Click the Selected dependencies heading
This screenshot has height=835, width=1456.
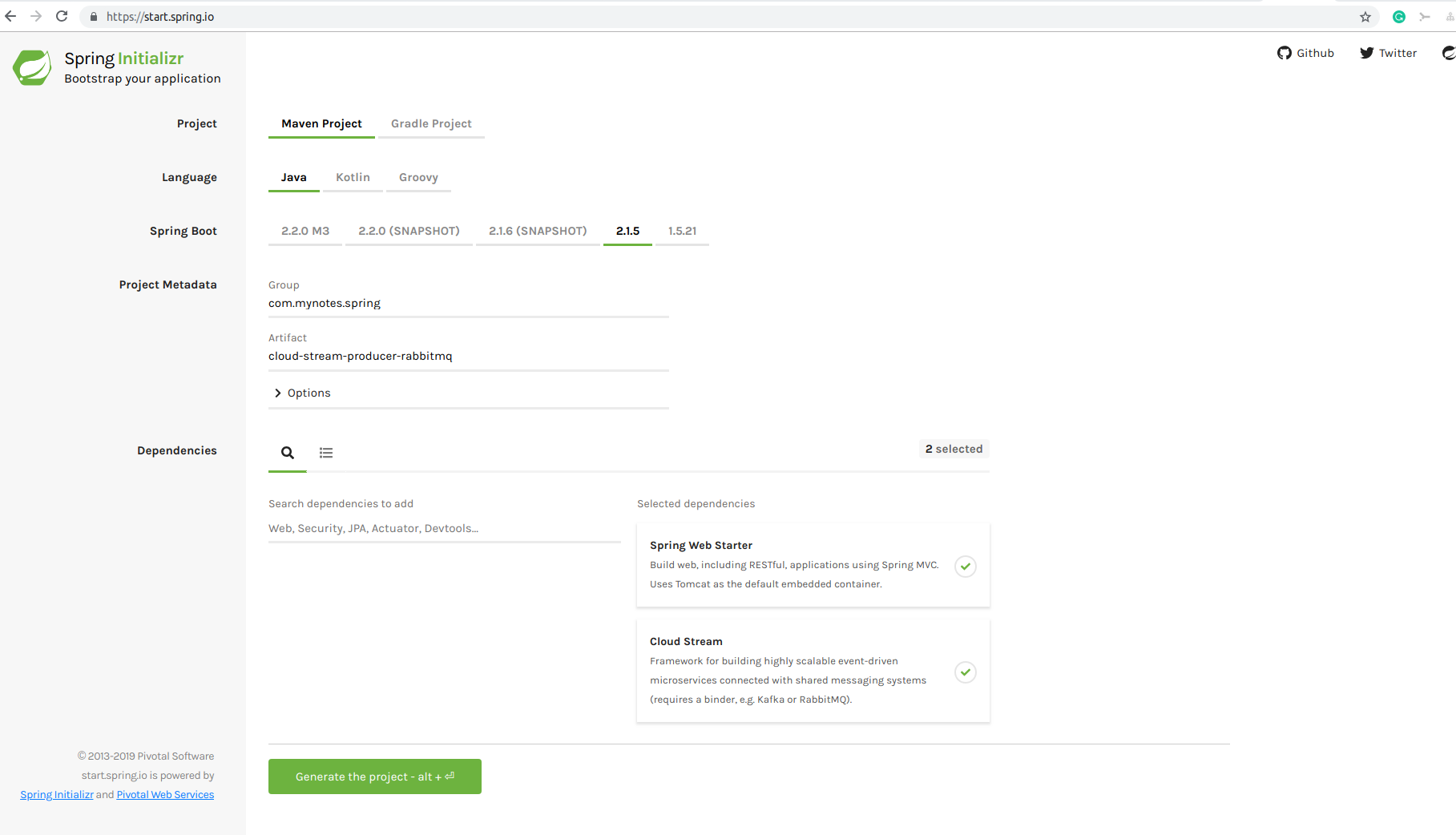(x=696, y=504)
